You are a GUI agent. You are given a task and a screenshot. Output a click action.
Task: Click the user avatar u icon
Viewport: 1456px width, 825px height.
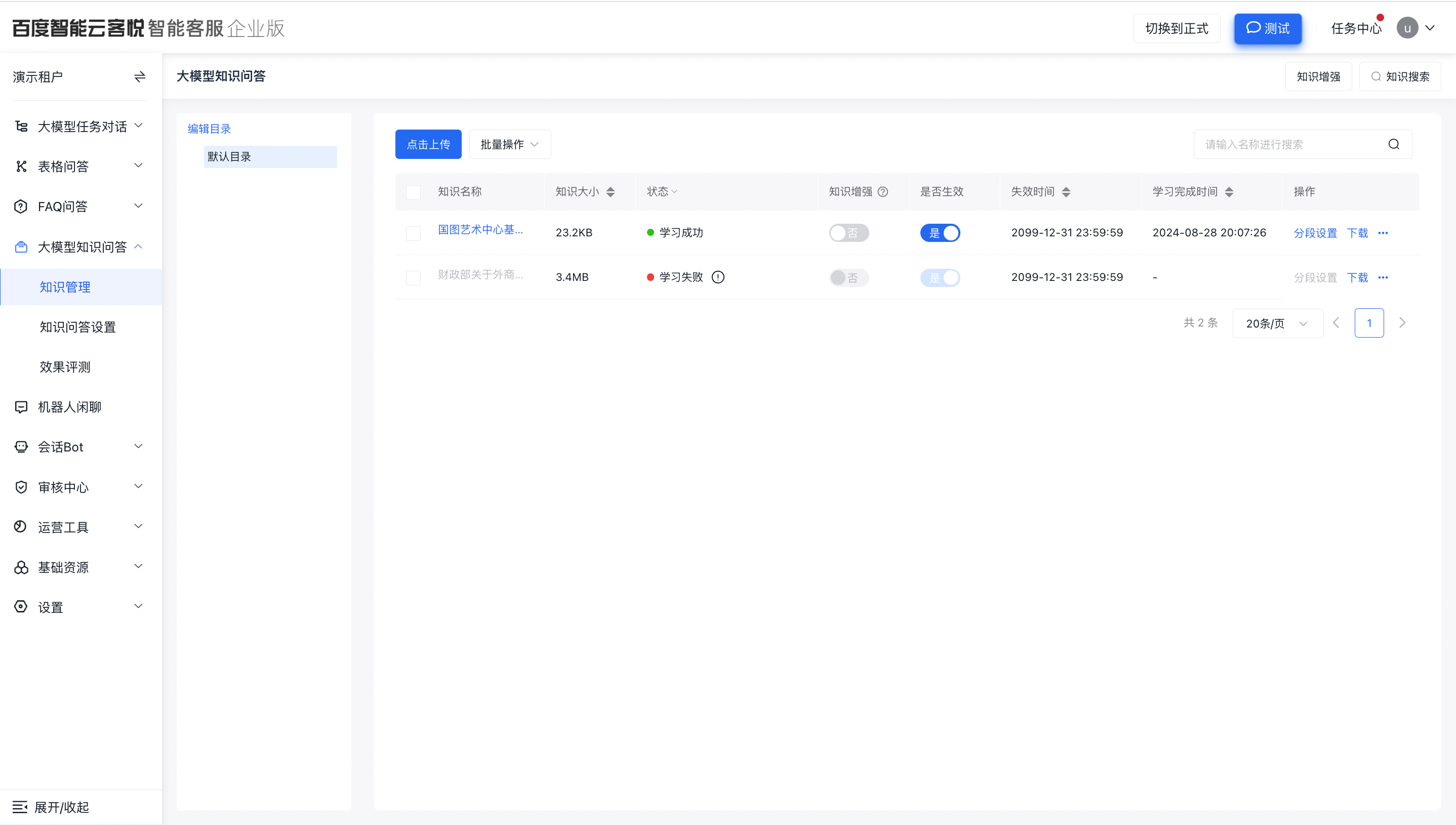pyautogui.click(x=1407, y=28)
